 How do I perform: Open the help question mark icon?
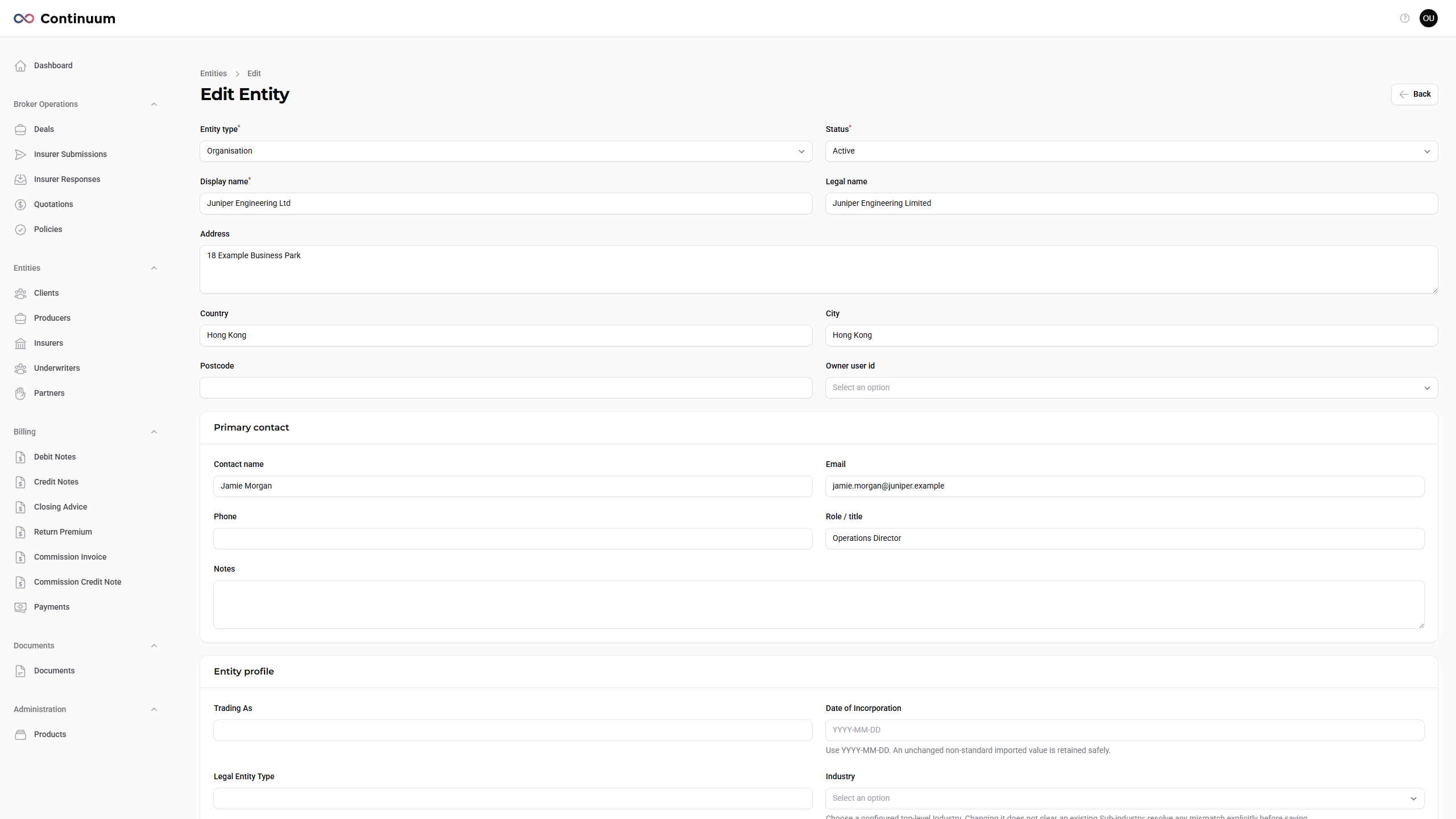(1405, 18)
